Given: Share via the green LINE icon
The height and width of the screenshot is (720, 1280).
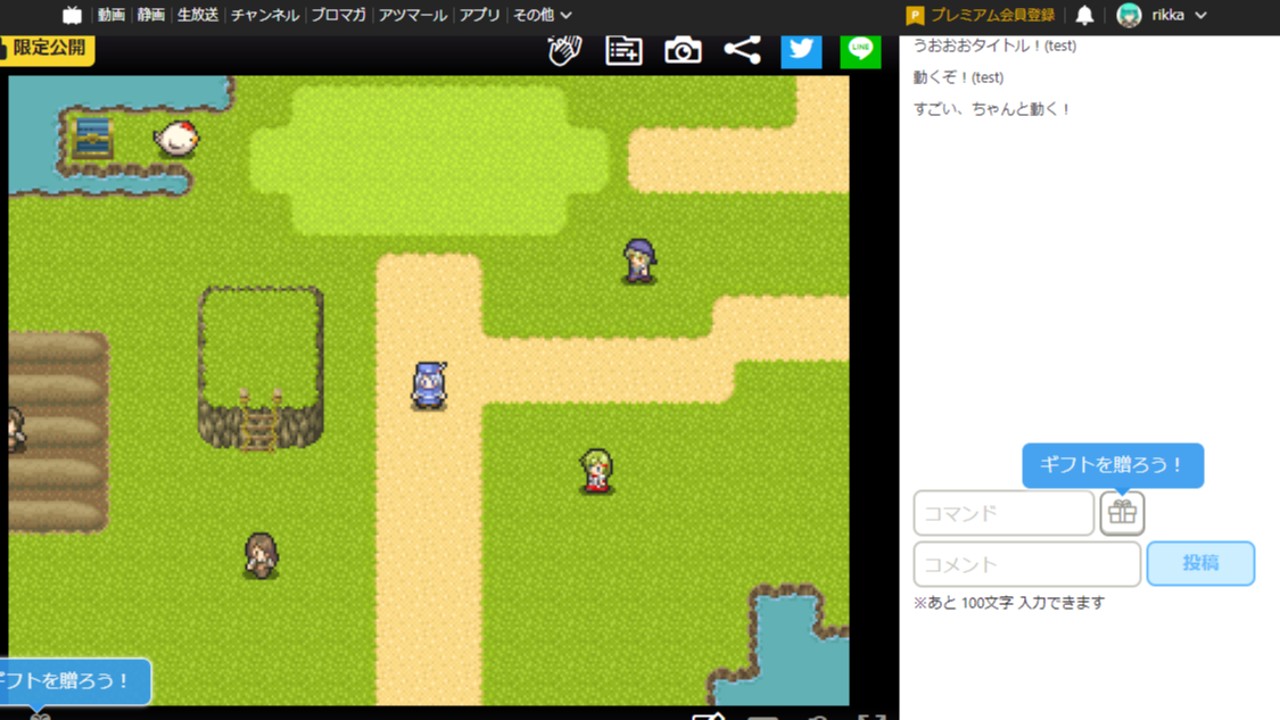Looking at the screenshot, I should coord(860,49).
